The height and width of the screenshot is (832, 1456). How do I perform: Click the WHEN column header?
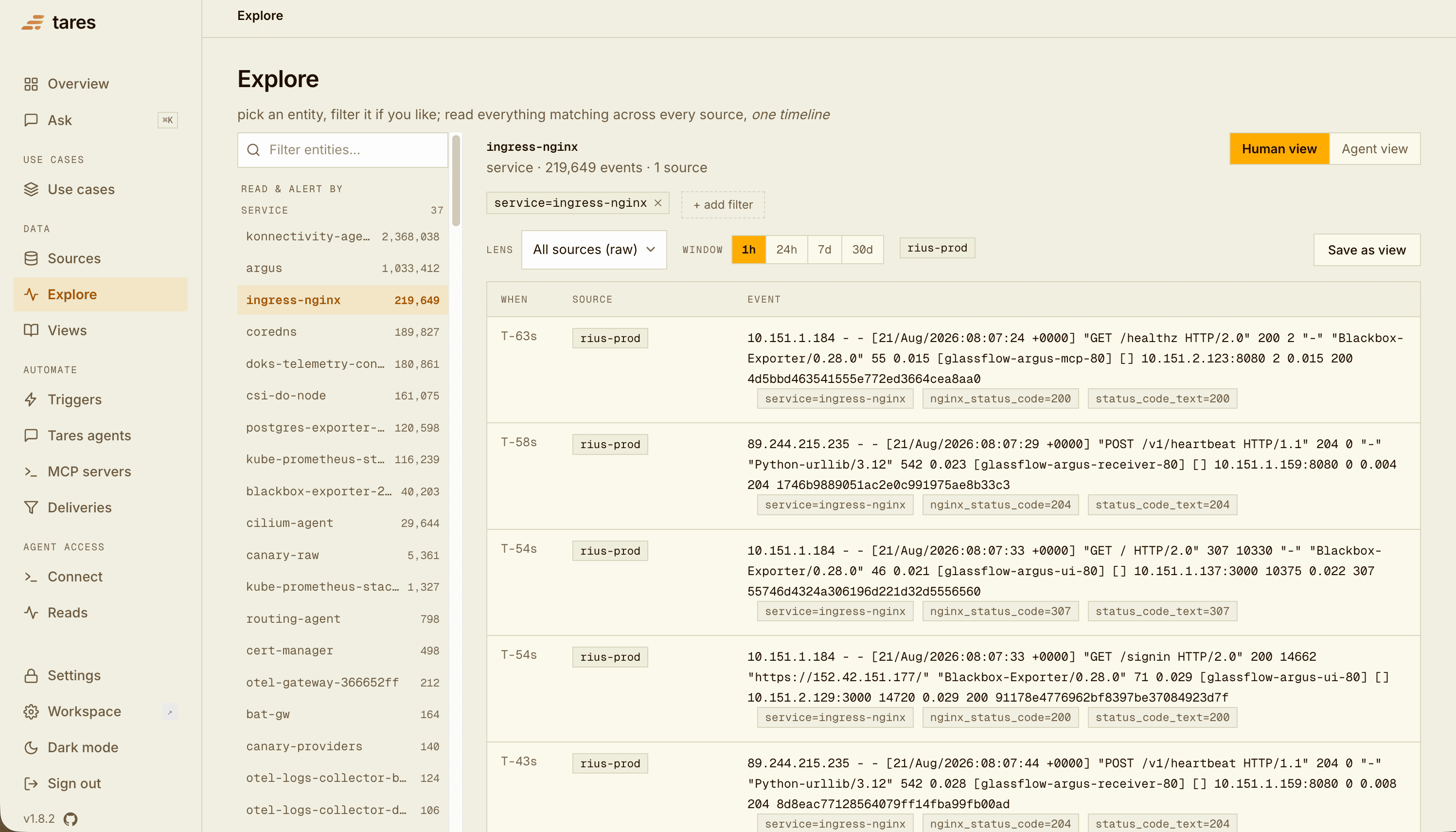click(514, 299)
